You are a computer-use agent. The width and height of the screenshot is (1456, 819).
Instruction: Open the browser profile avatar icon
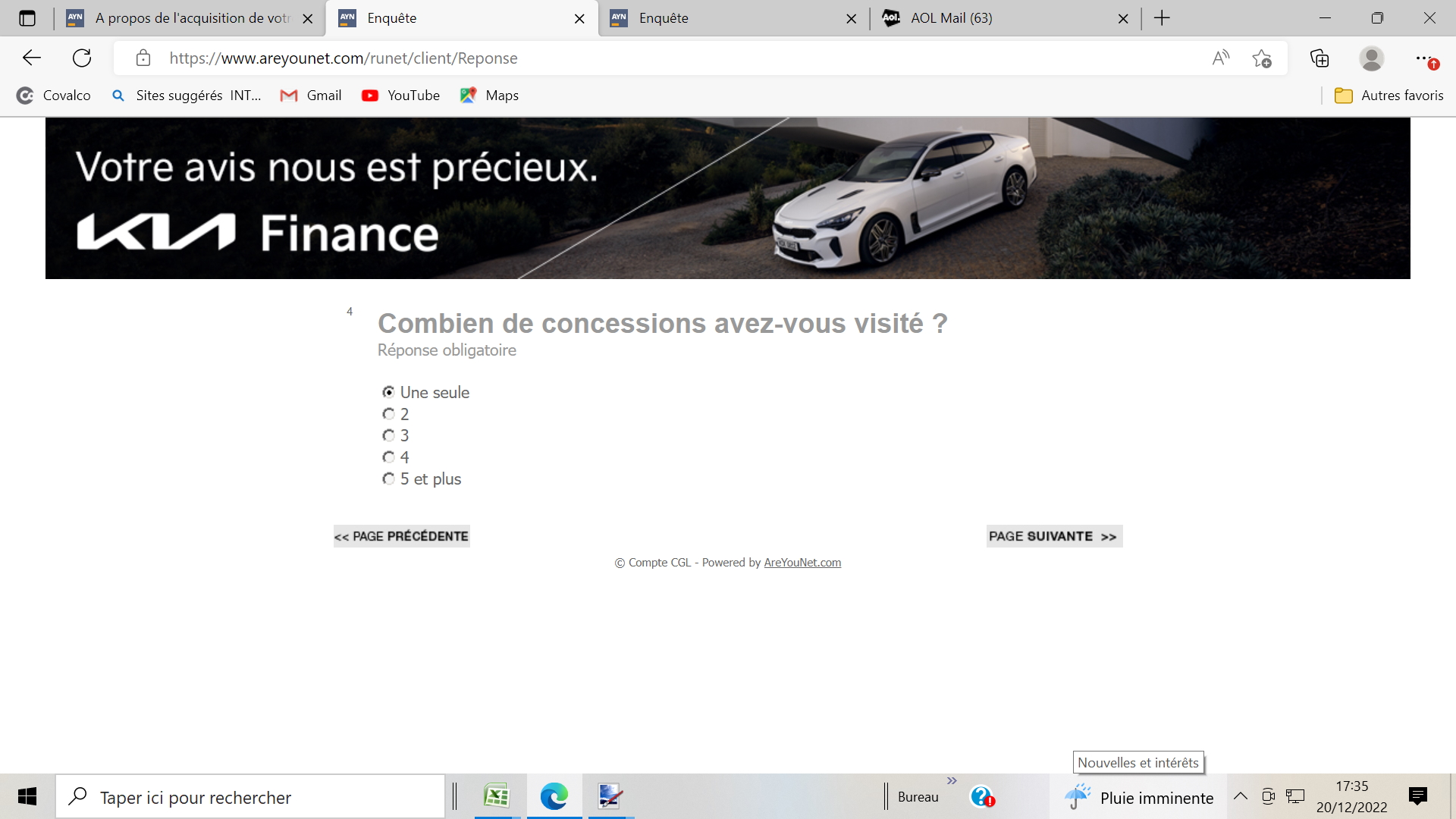(x=1371, y=58)
